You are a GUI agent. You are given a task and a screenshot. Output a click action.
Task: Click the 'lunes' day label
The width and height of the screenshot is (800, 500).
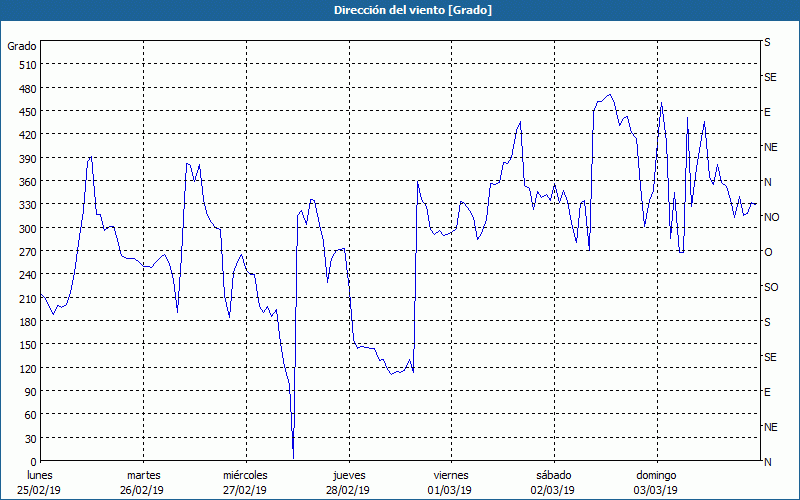click(x=40, y=475)
